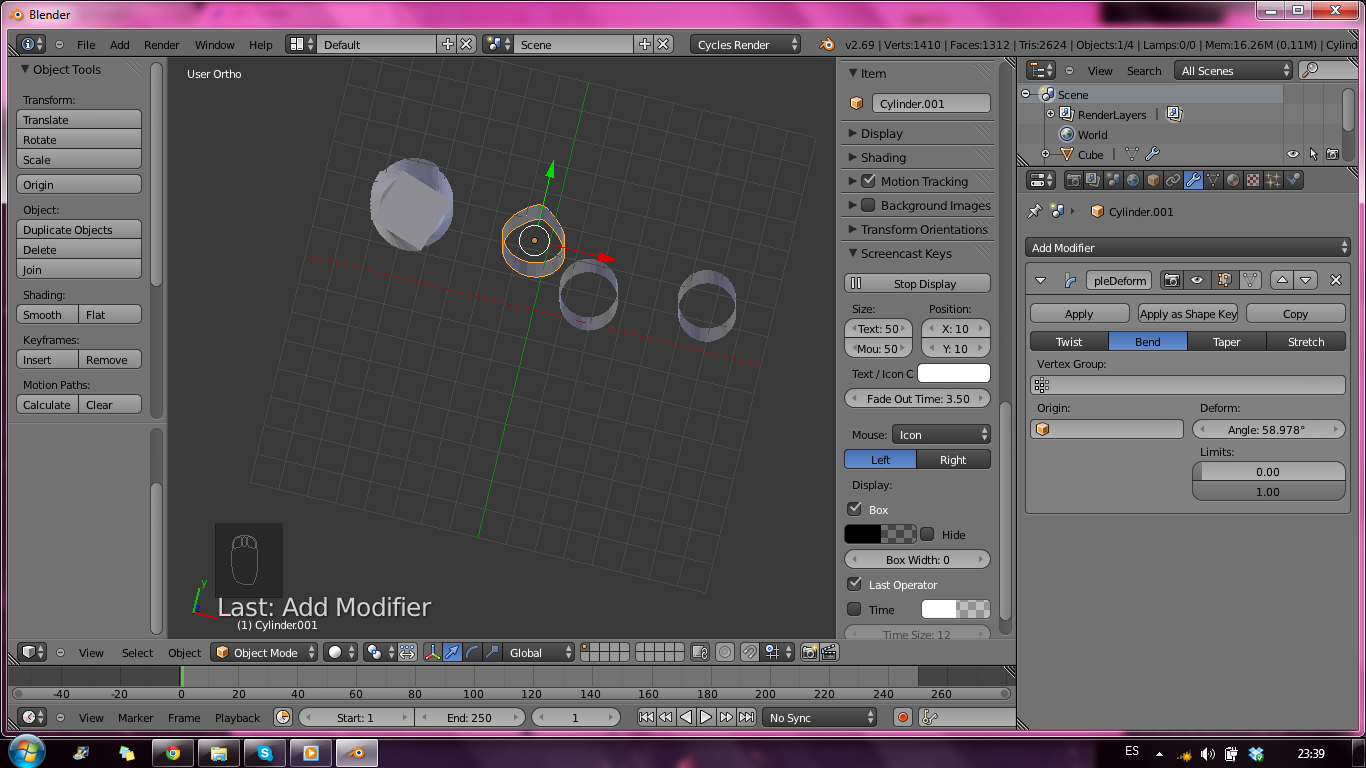Open the Help menu
Screen dimensions: 1366x768
click(260, 44)
